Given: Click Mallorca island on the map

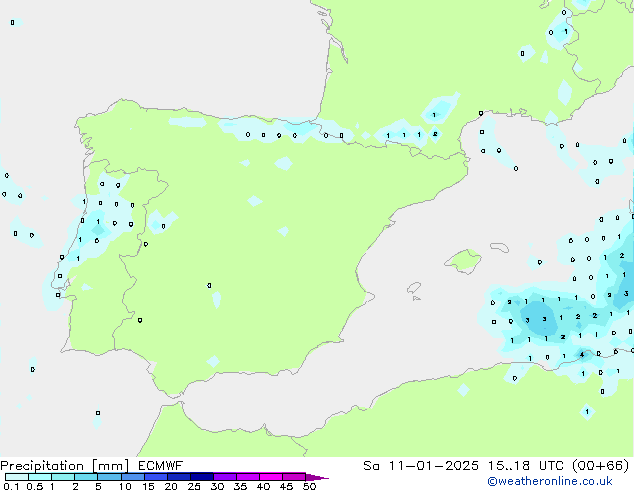Looking at the screenshot, I should (x=461, y=263).
